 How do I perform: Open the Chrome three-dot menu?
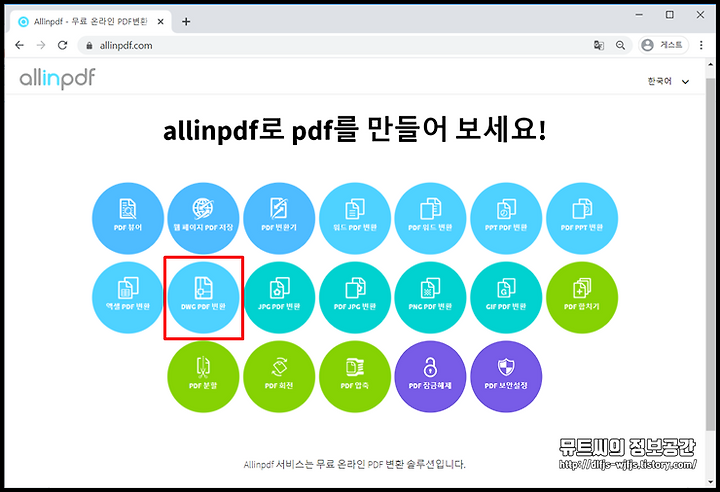701,45
